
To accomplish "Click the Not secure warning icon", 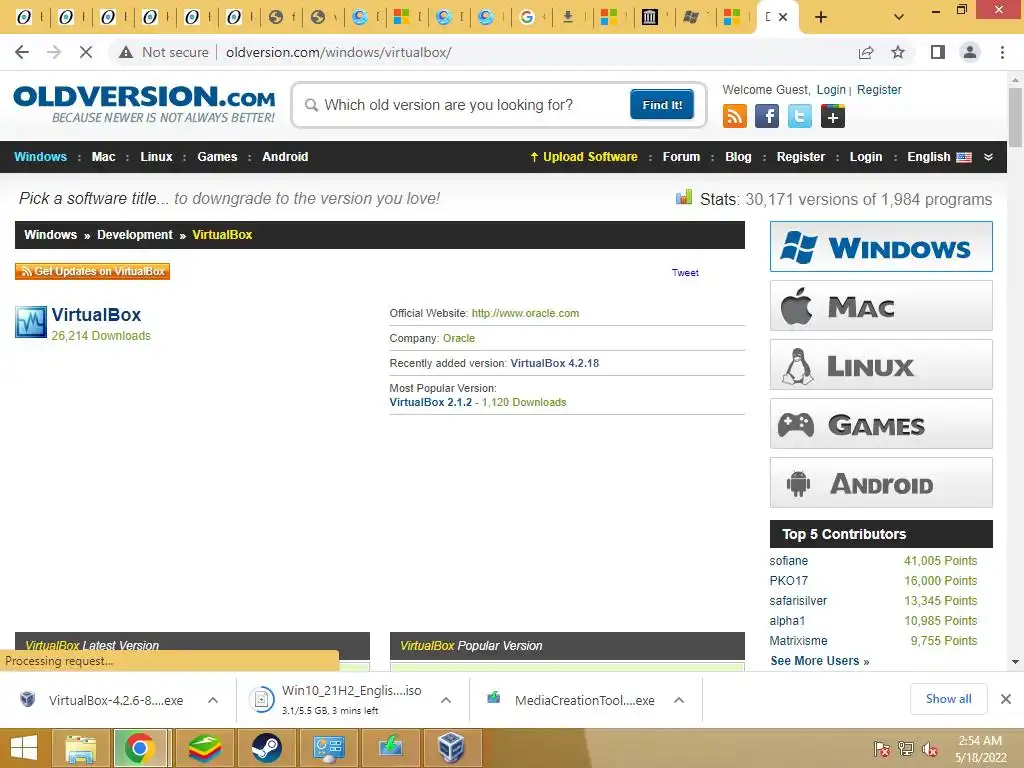I will pos(126,52).
